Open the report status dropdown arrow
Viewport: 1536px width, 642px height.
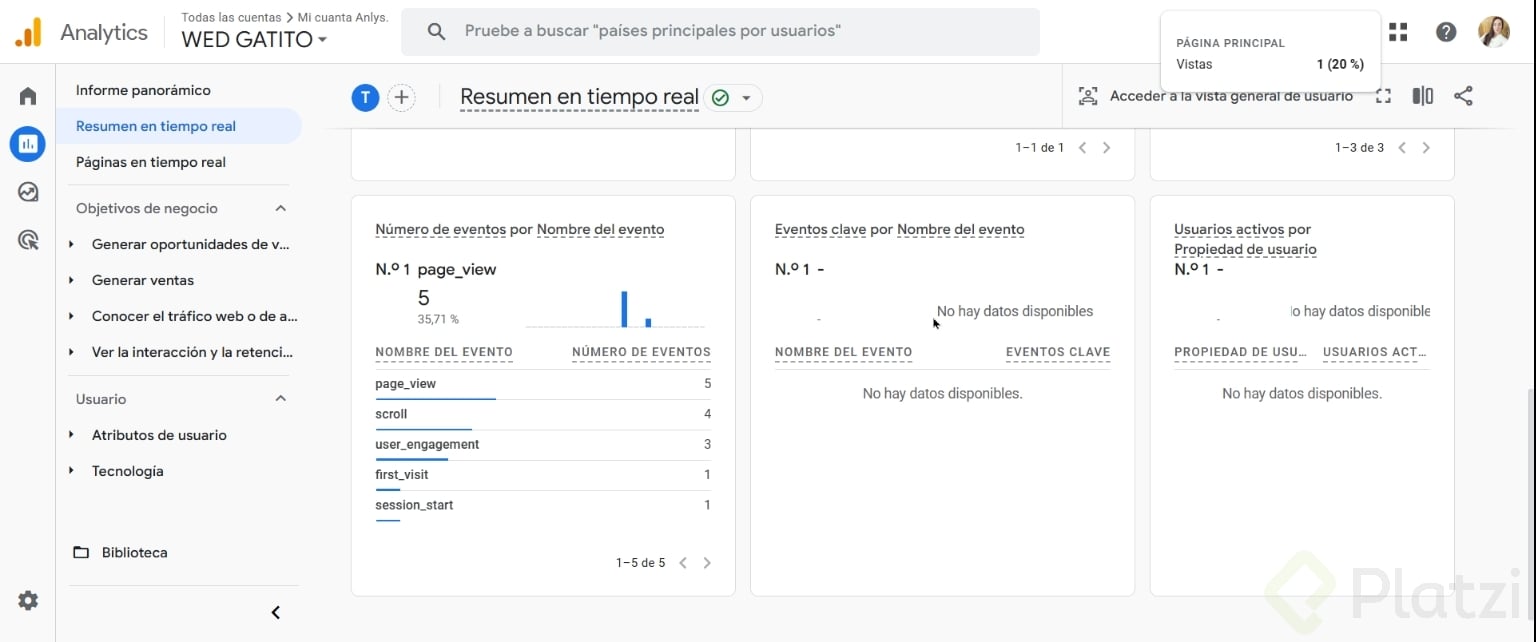pyautogui.click(x=746, y=97)
